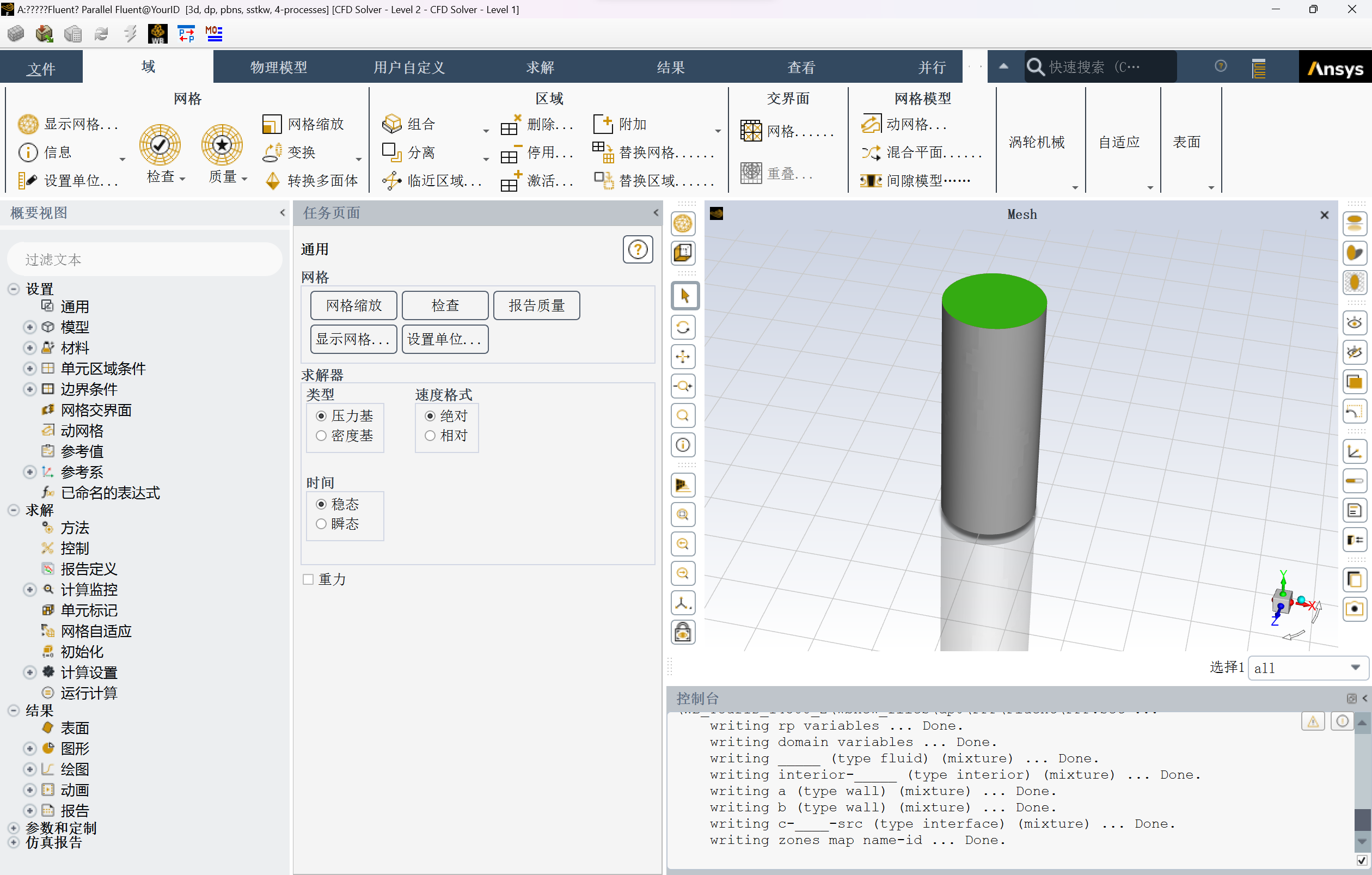Click the 网格缩放 button in the task page

pos(354,305)
